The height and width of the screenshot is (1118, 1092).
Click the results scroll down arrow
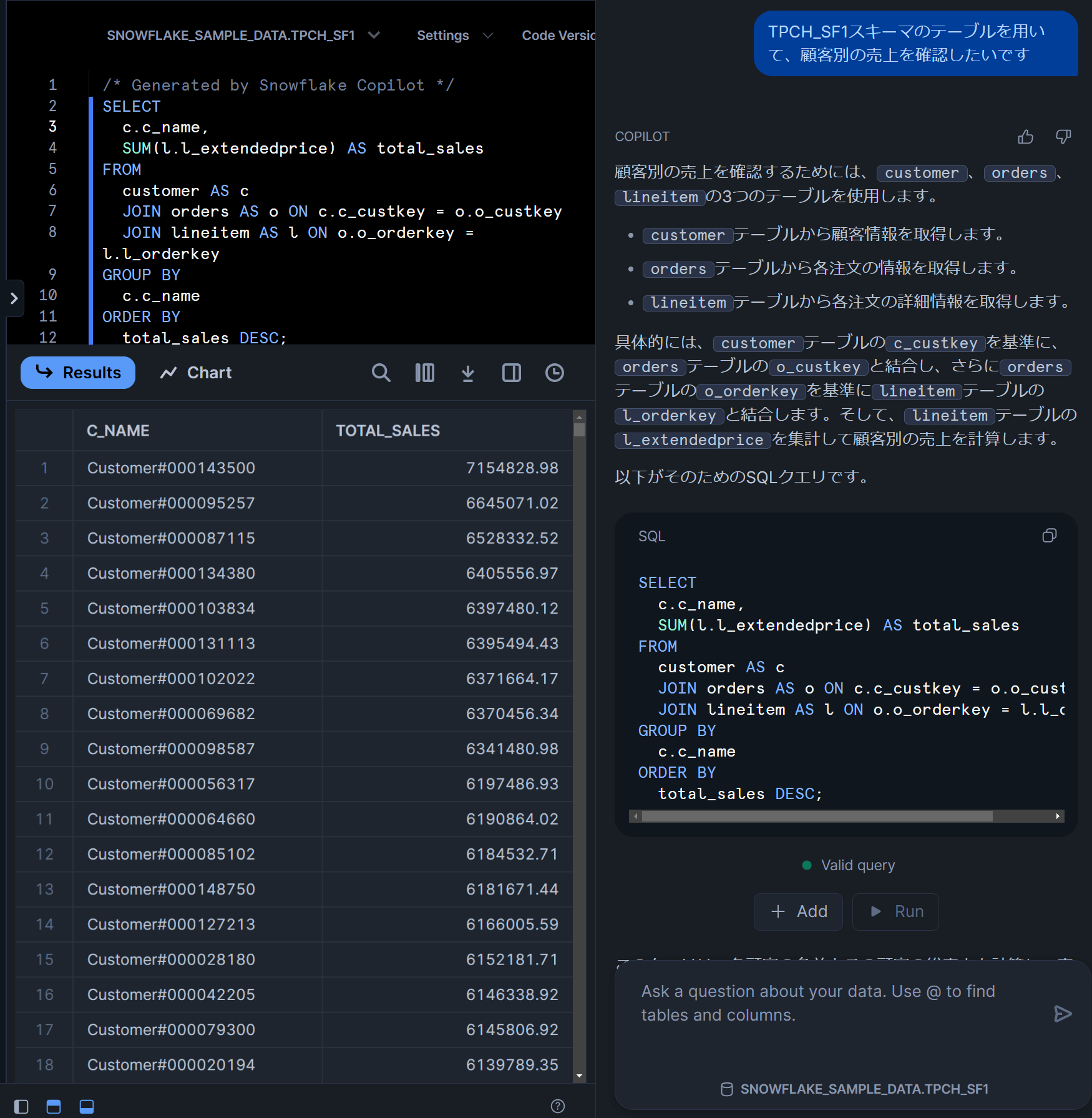[580, 1076]
